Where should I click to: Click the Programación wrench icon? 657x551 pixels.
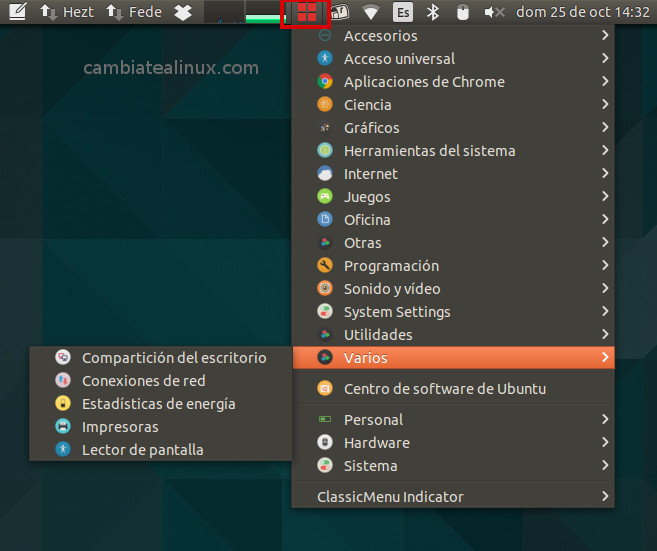(x=325, y=265)
